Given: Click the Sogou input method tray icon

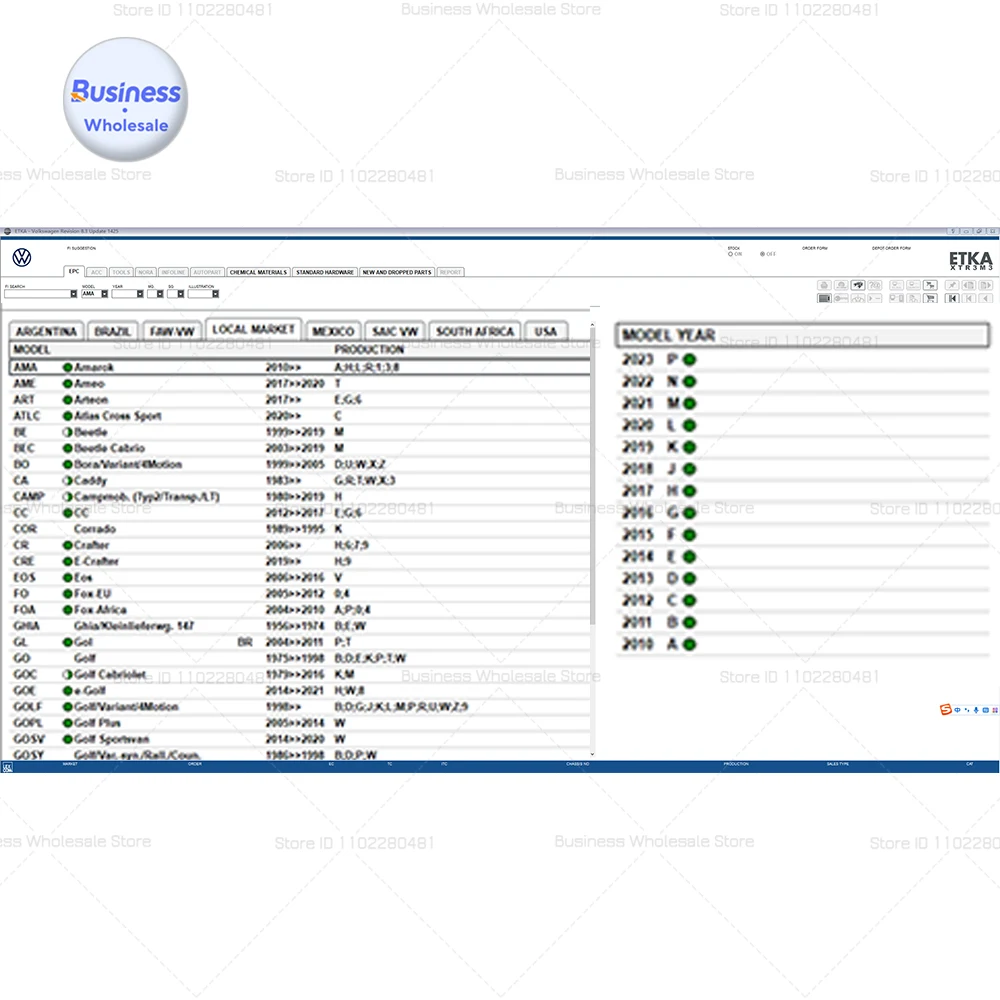Looking at the screenshot, I should 946,709.
